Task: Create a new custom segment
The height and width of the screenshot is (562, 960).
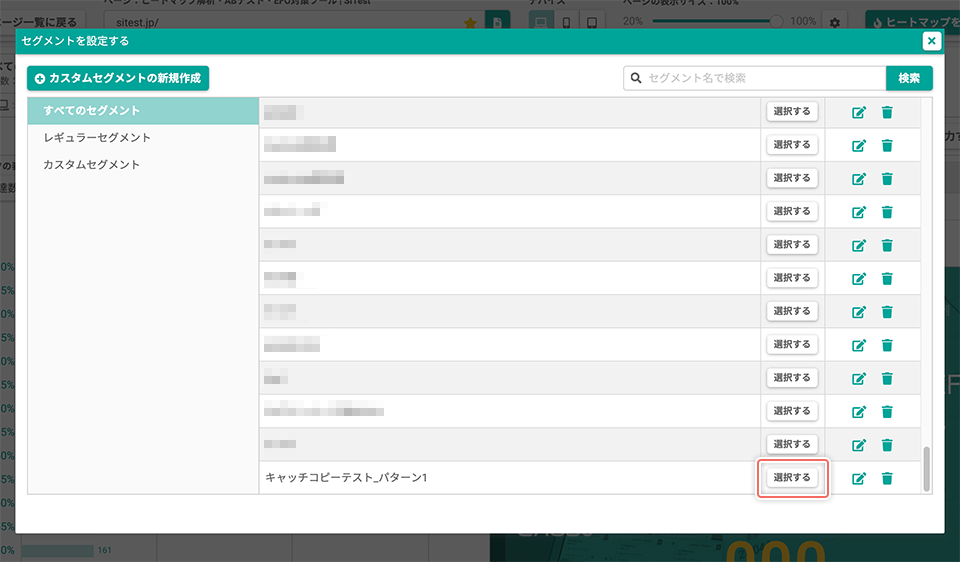Action: click(118, 78)
